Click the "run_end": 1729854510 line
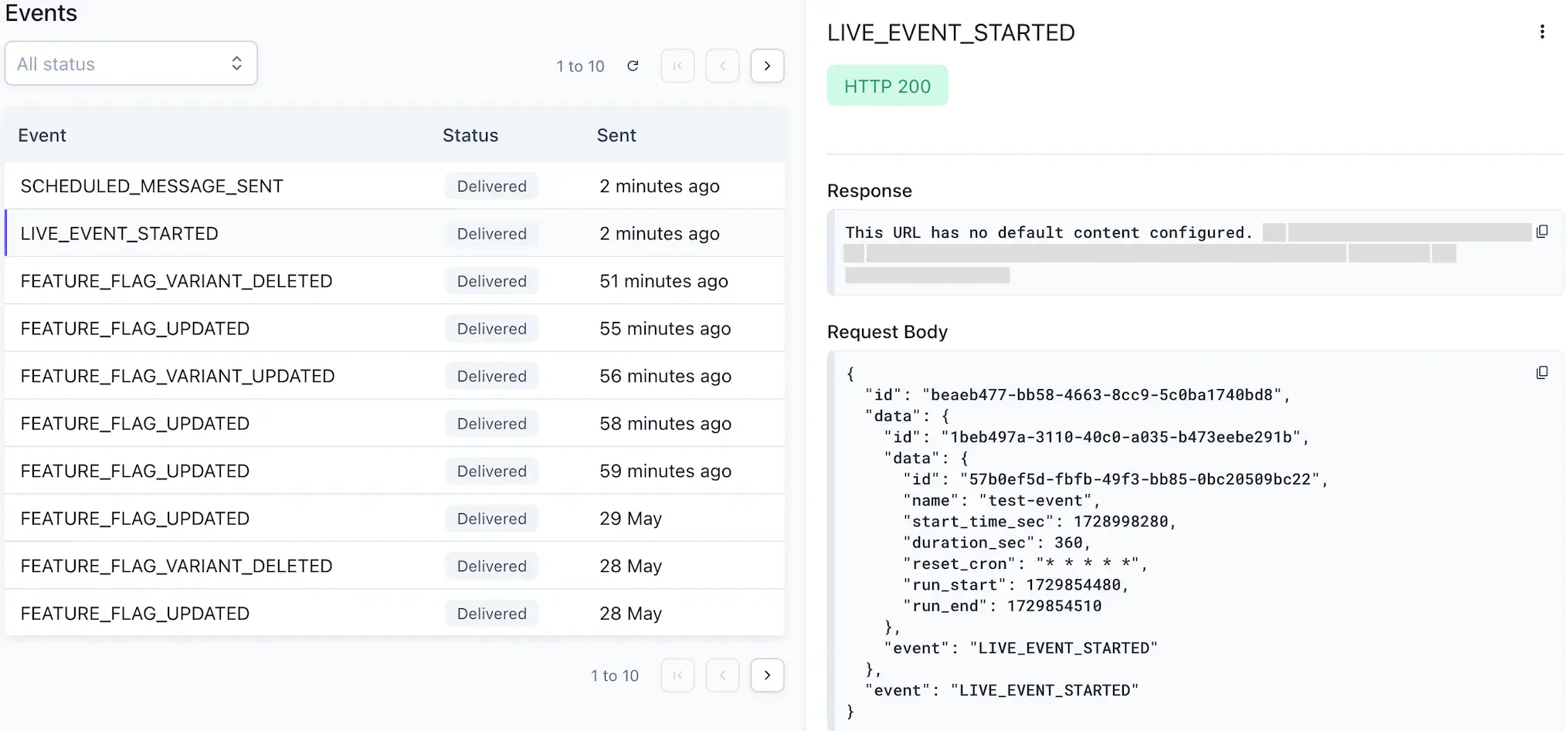The image size is (1568, 731). pos(1003,606)
